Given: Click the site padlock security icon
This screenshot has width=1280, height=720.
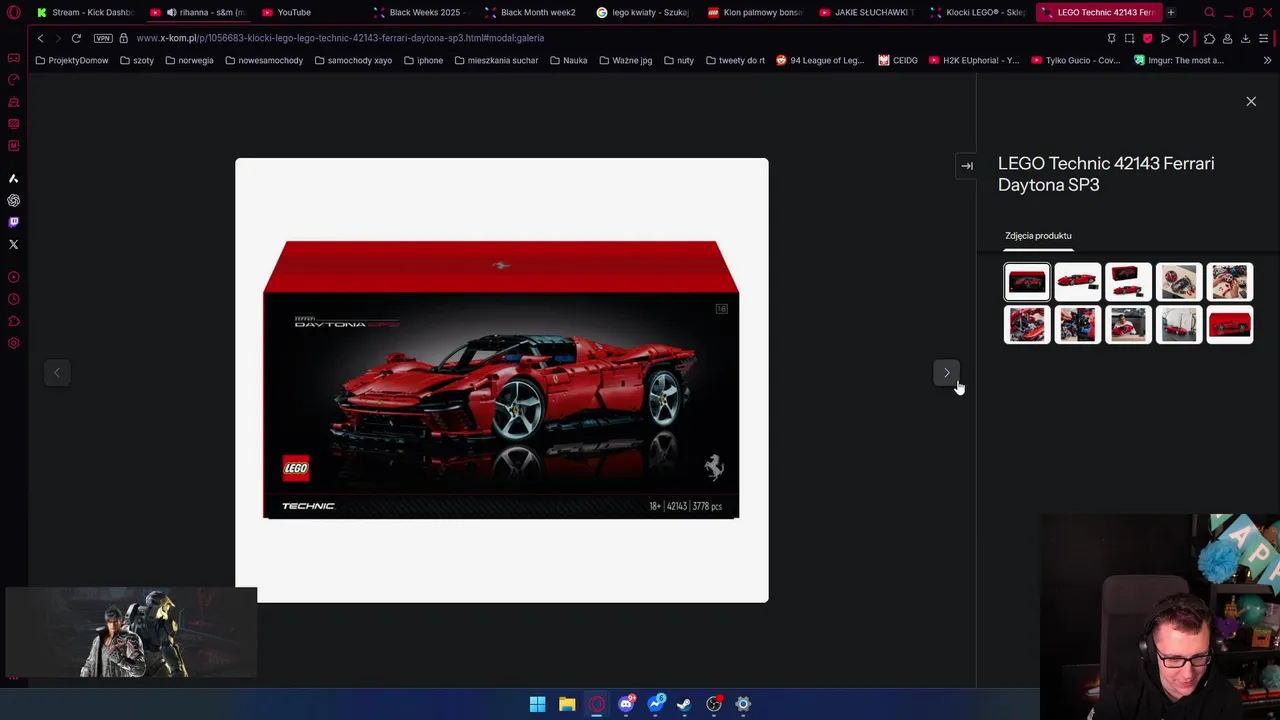Looking at the screenshot, I should tap(124, 38).
